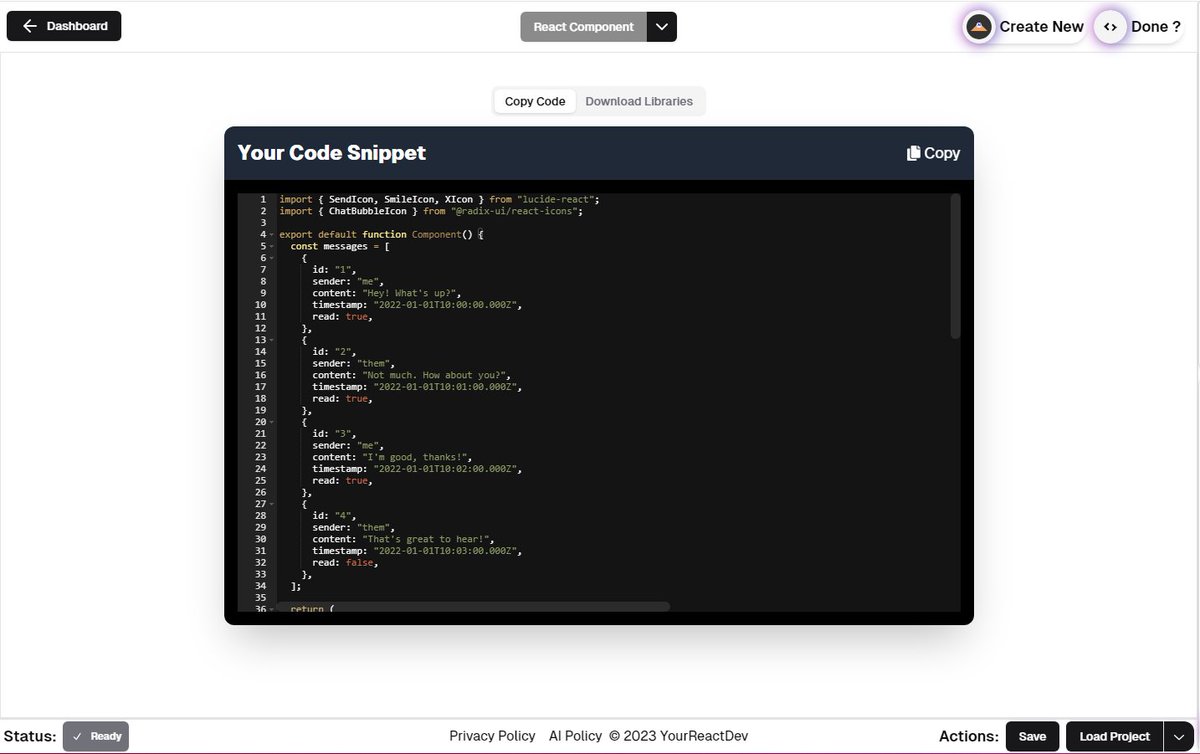Collapse the function block at line 4
This screenshot has height=754, width=1200.
(270, 235)
